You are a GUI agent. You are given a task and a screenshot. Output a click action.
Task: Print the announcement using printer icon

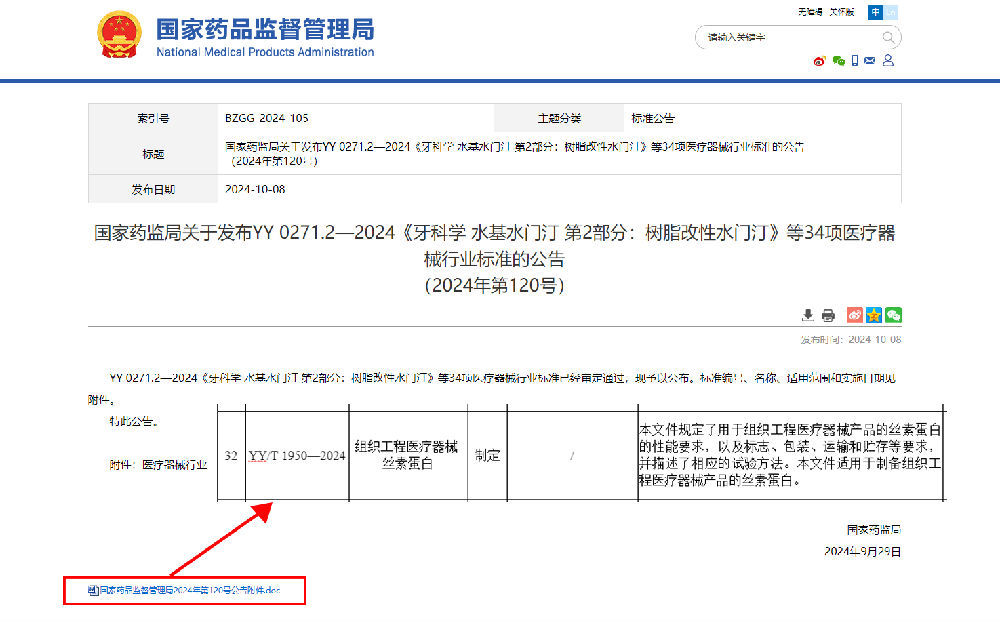click(828, 315)
